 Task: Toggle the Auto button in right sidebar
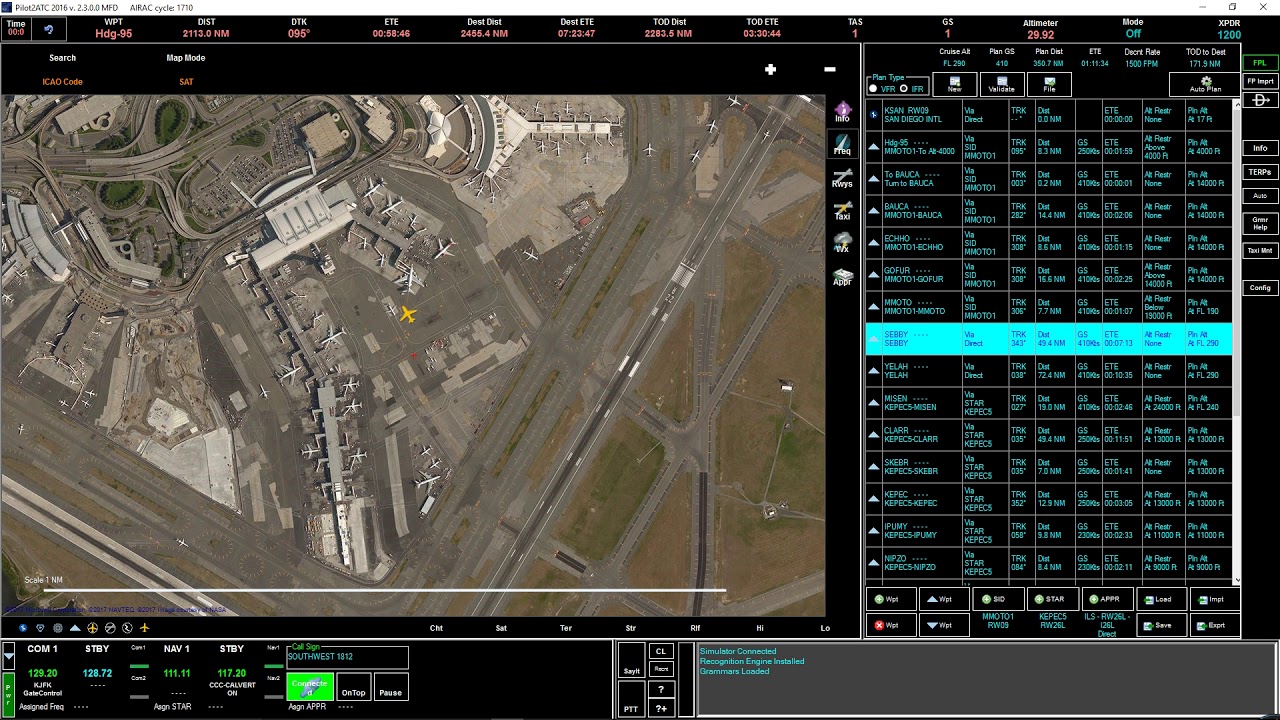(1260, 196)
